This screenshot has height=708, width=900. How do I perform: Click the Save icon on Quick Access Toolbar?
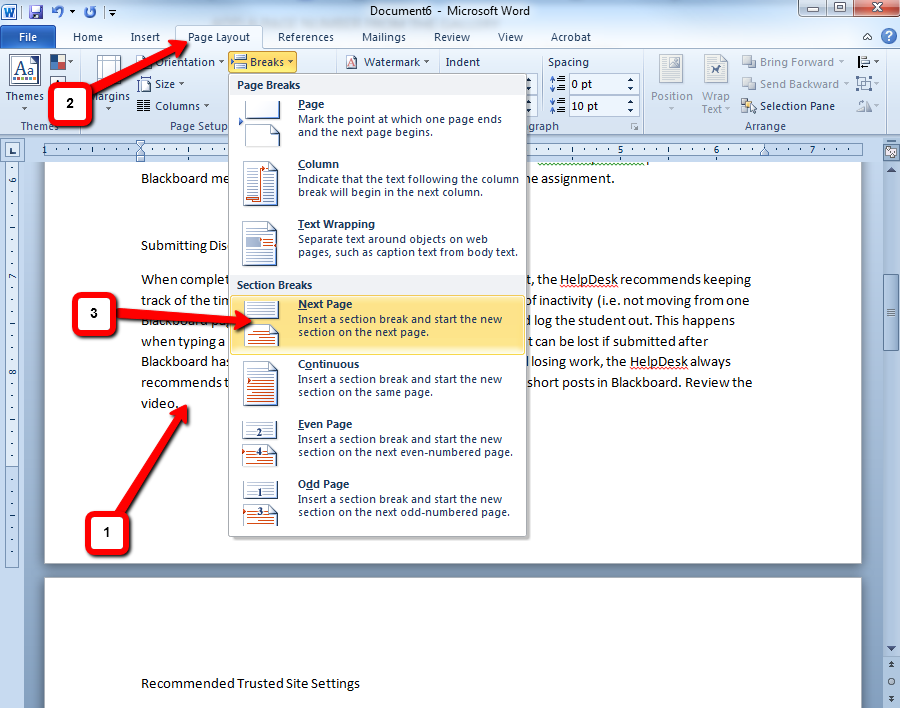(36, 10)
